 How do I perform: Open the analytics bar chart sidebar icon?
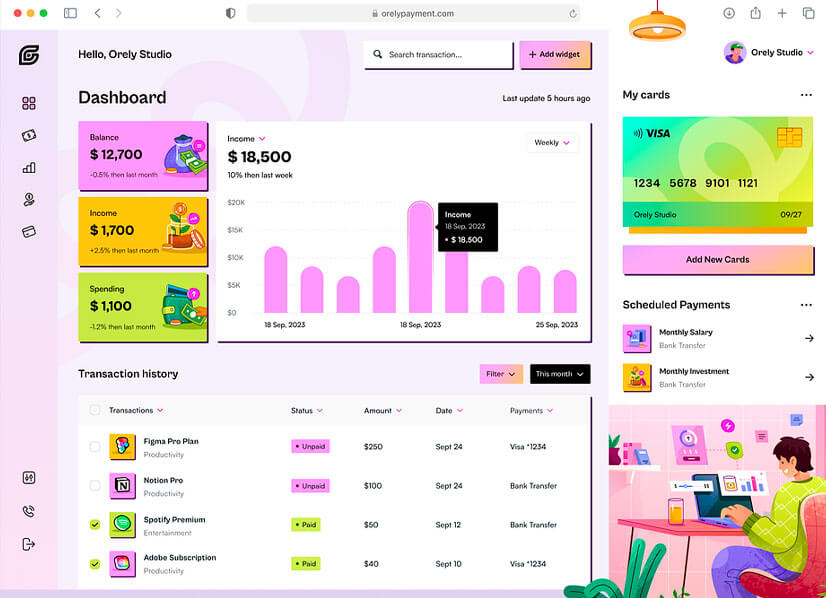point(28,167)
